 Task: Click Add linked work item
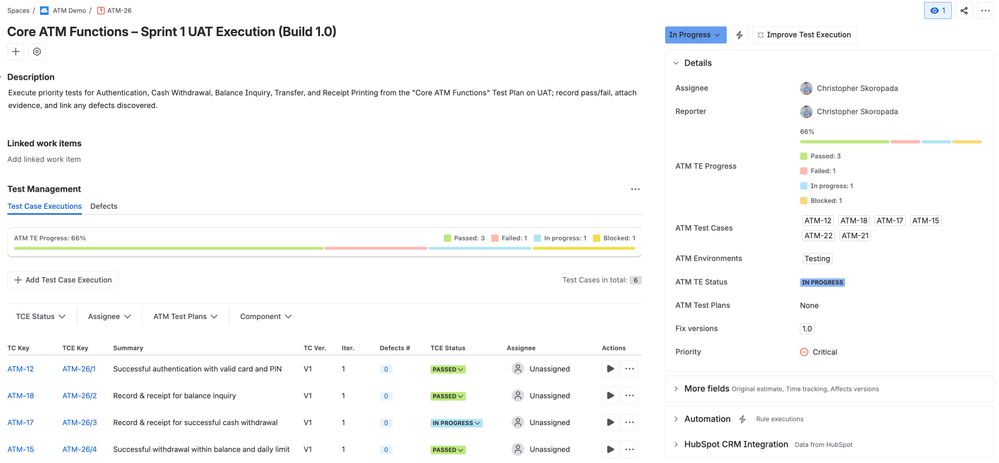44,159
